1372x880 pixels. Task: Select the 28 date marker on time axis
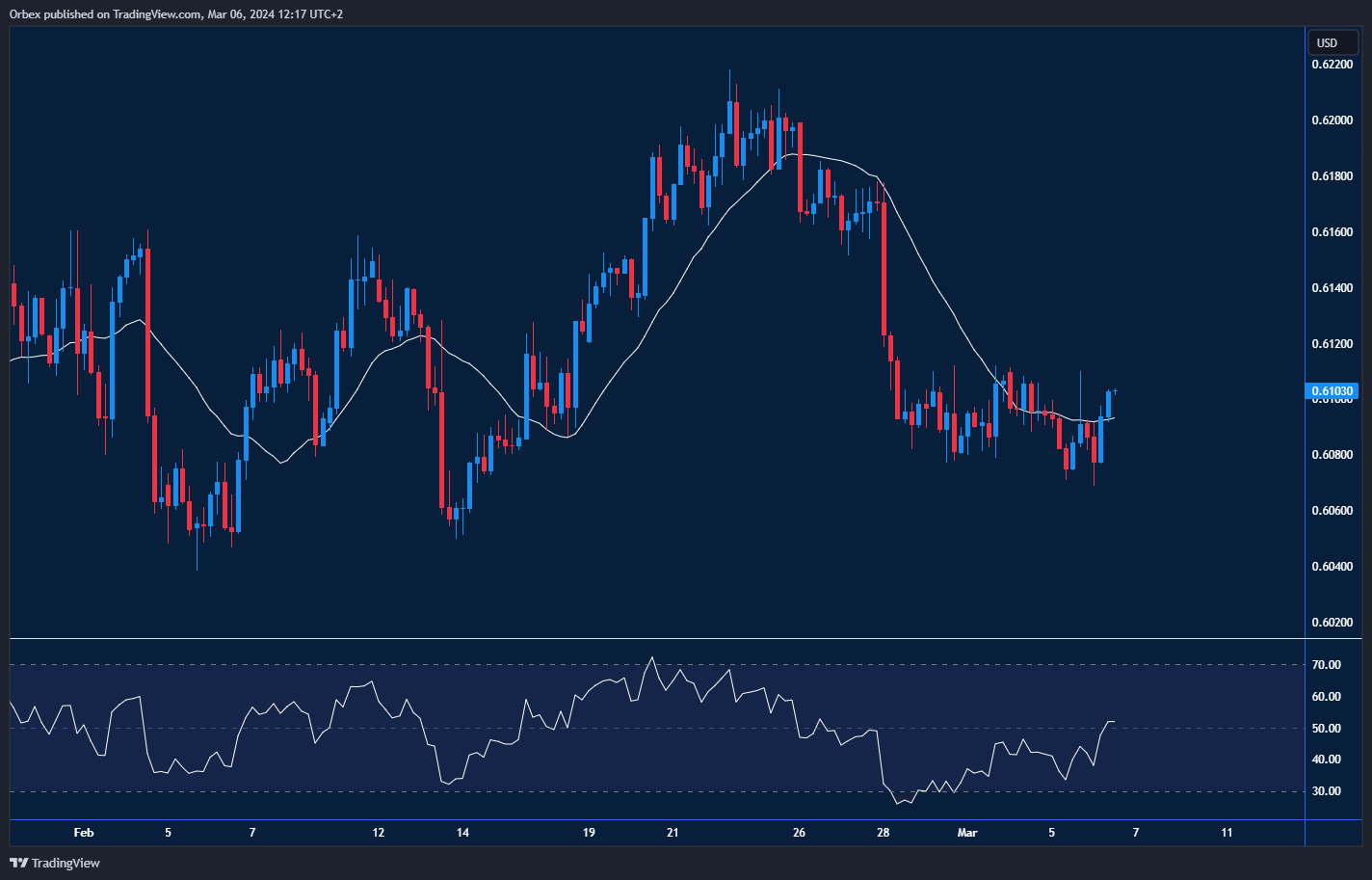[x=884, y=833]
